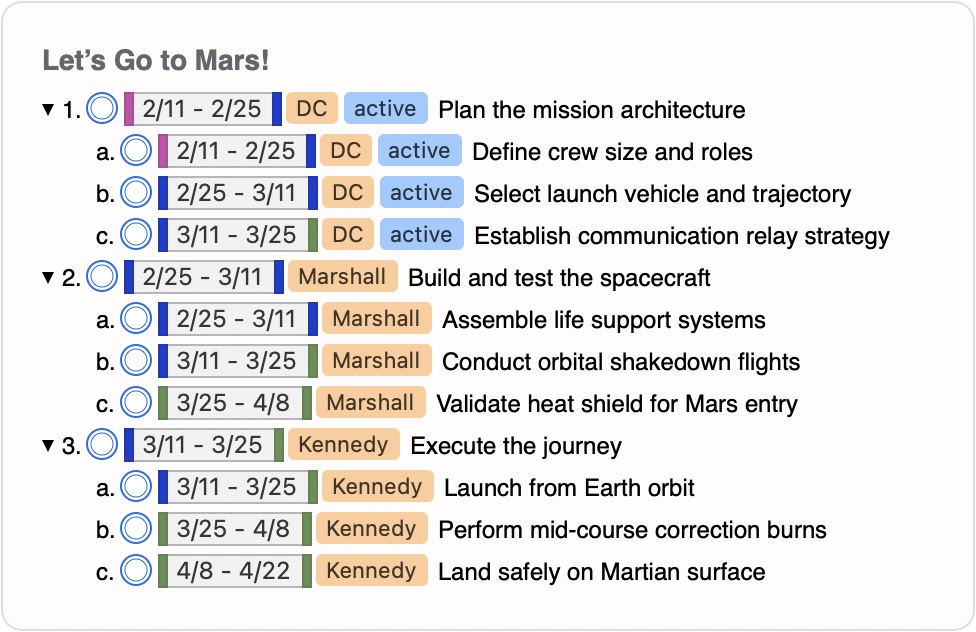Select Marshall tag on Assemble life support systems

[x=376, y=319]
